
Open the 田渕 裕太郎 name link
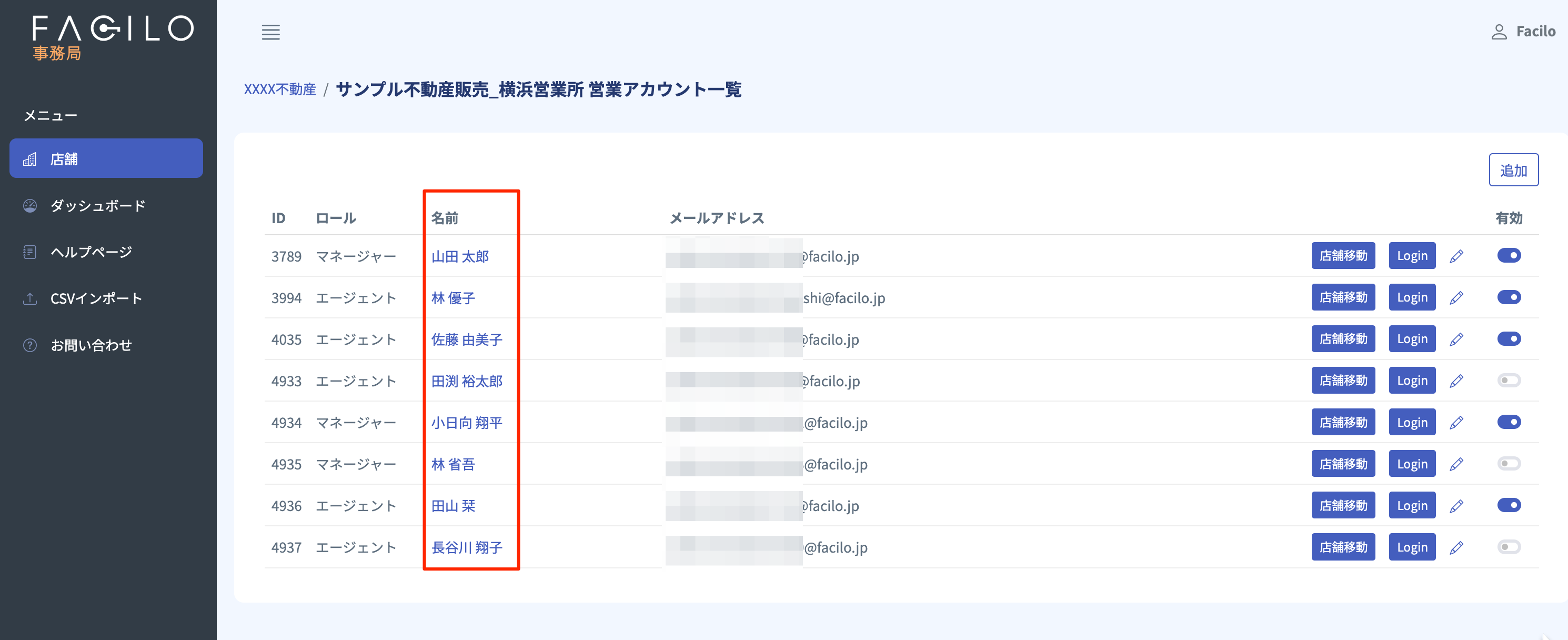pos(467,381)
